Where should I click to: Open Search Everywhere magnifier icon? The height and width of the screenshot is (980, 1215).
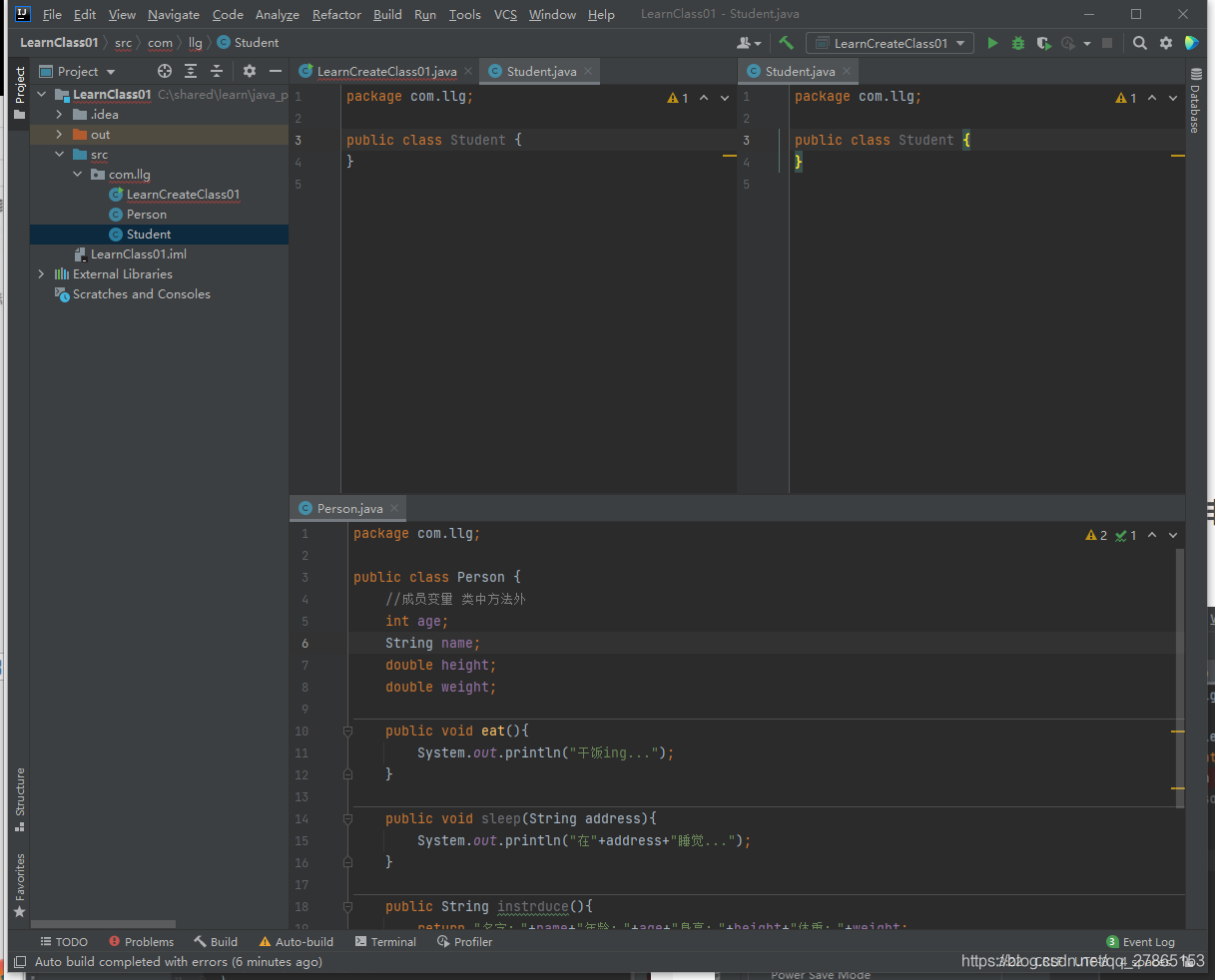click(x=1140, y=43)
